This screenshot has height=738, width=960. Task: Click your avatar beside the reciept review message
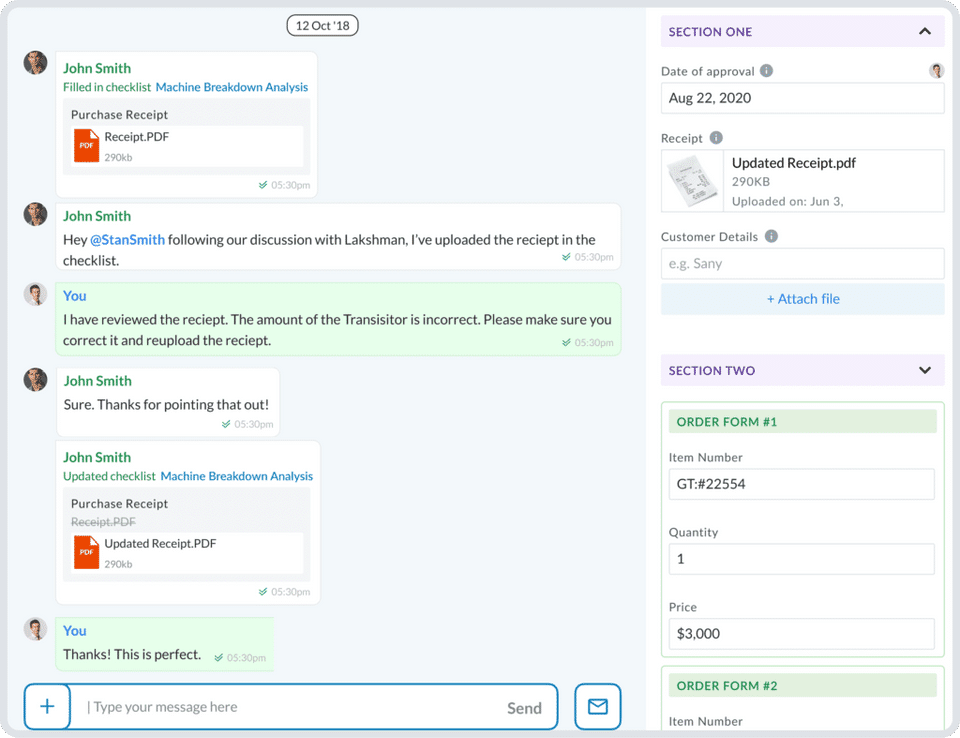point(36,295)
